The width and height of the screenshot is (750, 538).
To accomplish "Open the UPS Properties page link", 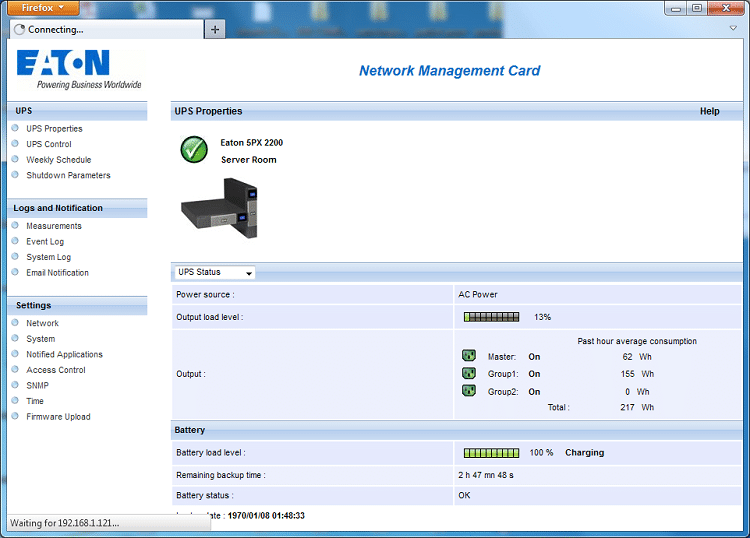I will coord(54,129).
